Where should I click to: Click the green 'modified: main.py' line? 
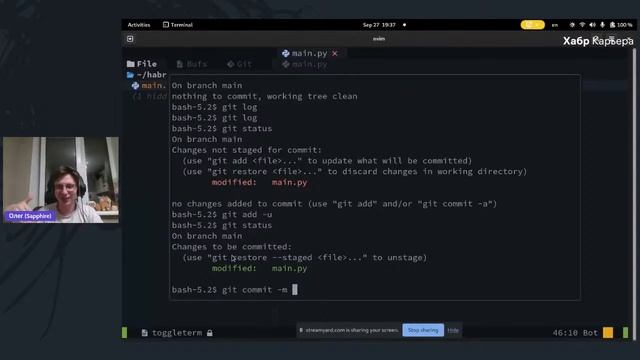[259, 269]
